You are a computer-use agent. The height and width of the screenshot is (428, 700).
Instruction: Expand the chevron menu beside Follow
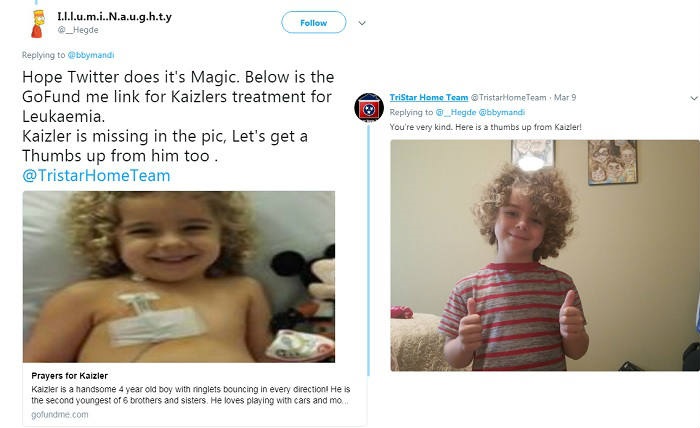click(362, 22)
